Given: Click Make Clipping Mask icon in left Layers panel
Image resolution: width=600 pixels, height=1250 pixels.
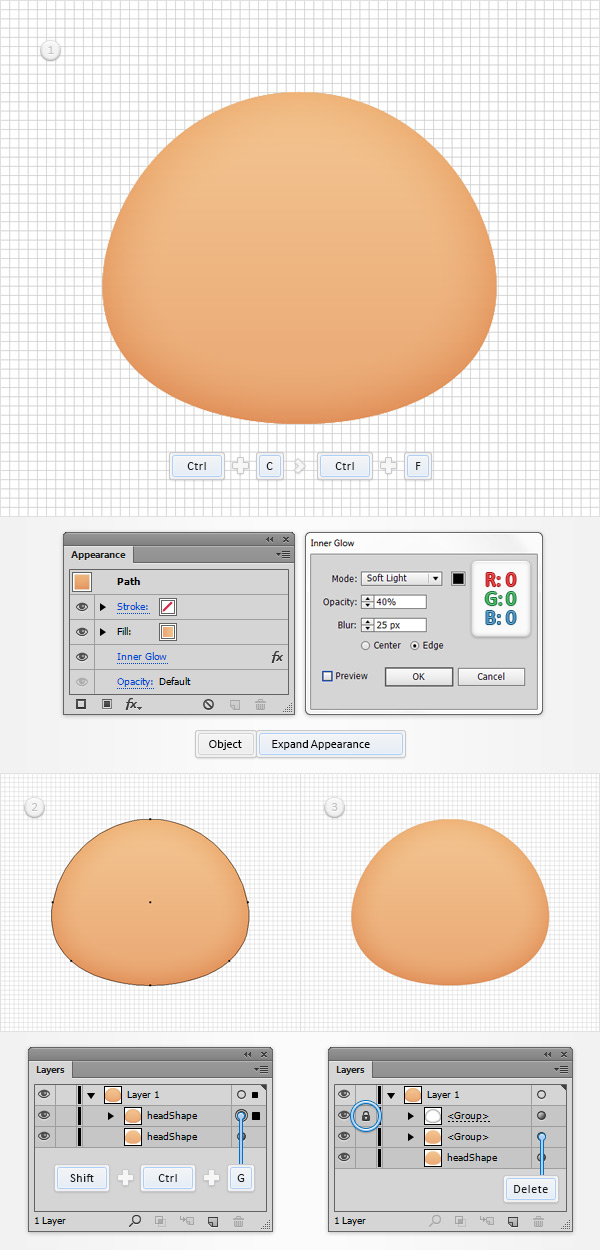Looking at the screenshot, I should (x=161, y=1221).
